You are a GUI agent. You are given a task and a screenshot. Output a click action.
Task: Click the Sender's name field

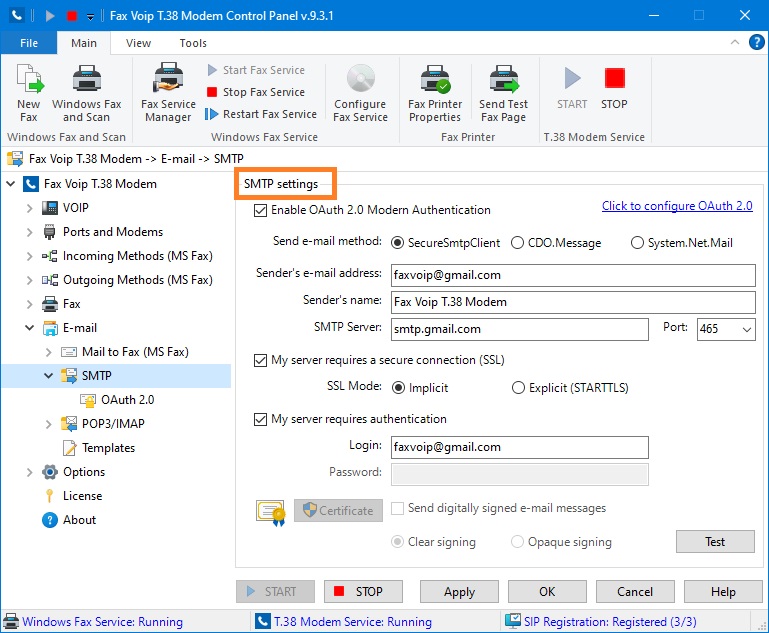pos(573,302)
